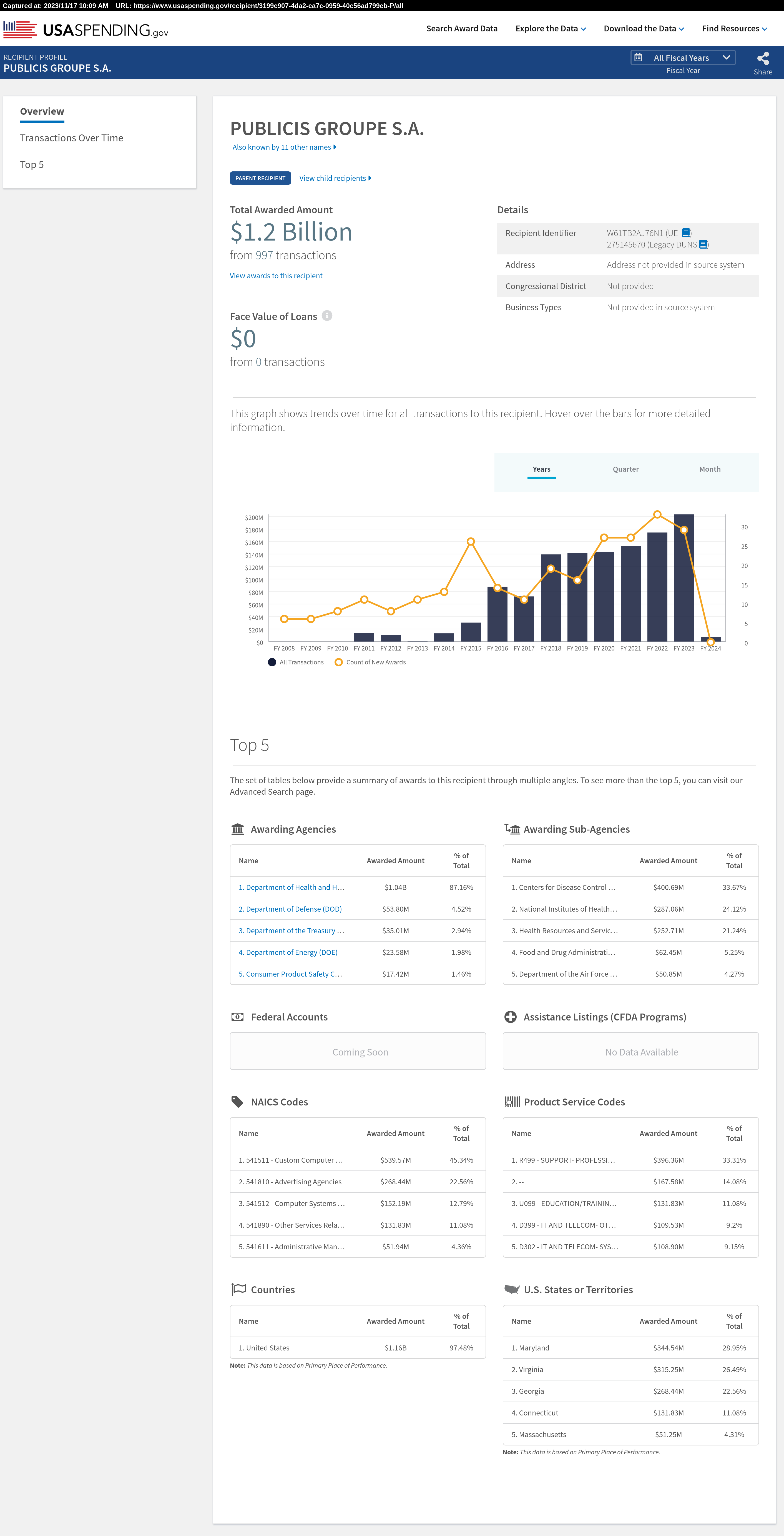
Task: Click the $1.2 Billion total amount
Action: click(x=291, y=232)
